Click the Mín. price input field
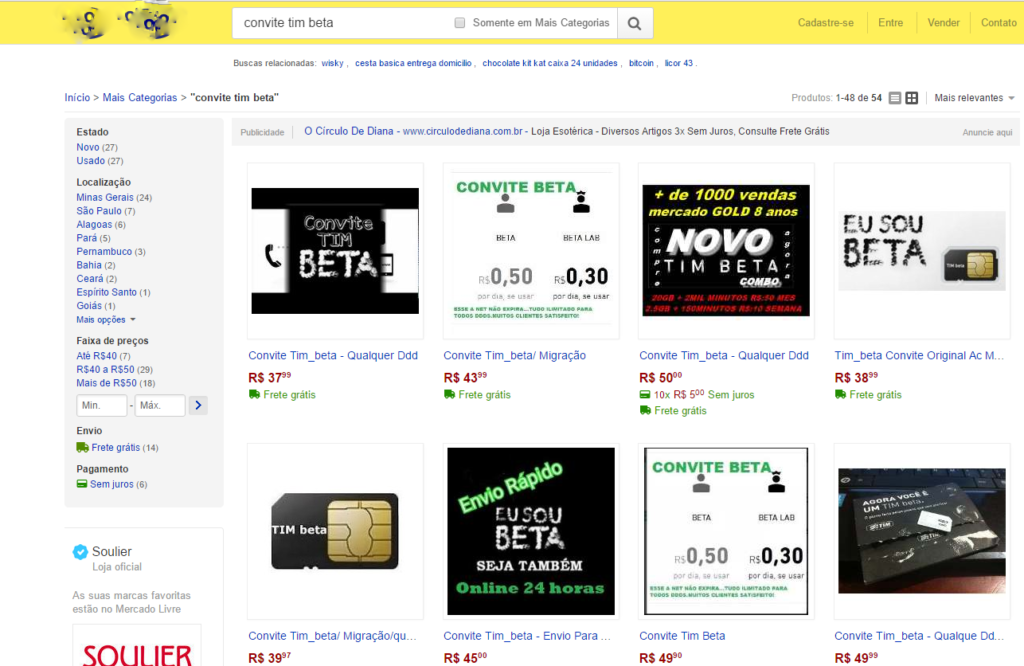This screenshot has height=666, width=1024. [101, 405]
